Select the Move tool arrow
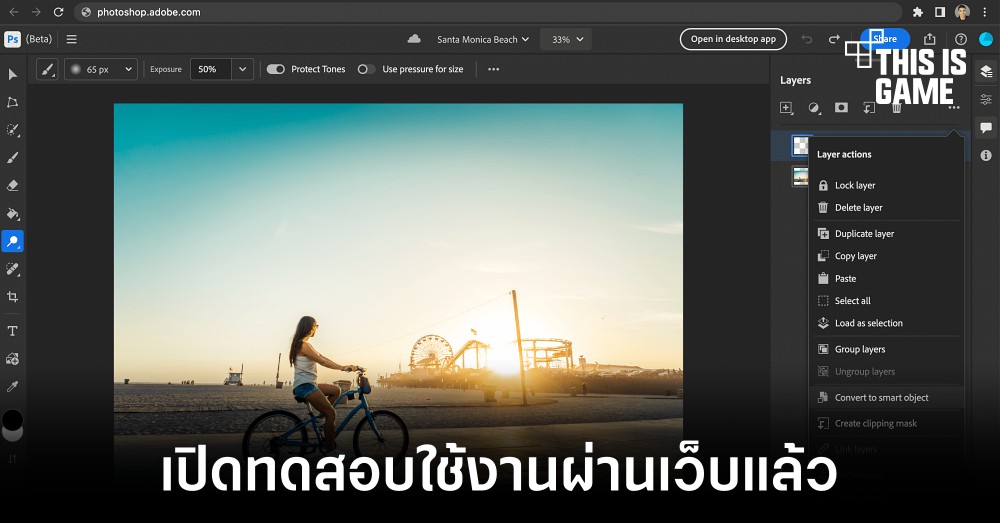The width and height of the screenshot is (1000, 523). [13, 75]
